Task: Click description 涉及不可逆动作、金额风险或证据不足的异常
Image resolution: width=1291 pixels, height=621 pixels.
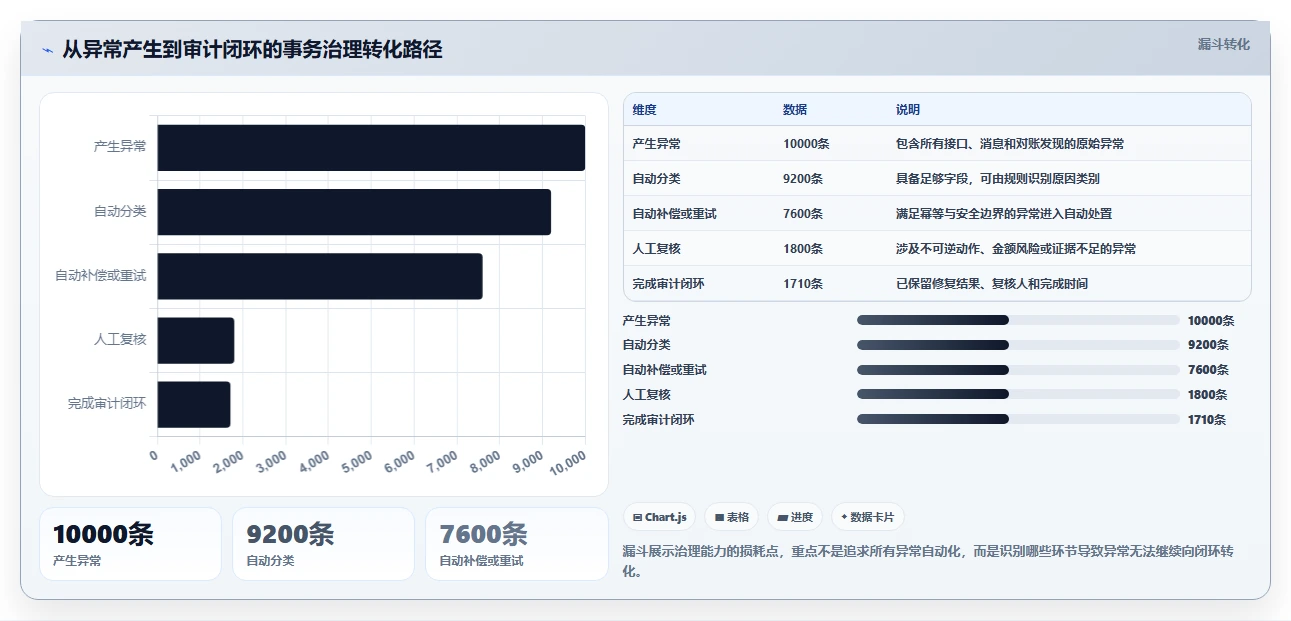Action: [1016, 249]
